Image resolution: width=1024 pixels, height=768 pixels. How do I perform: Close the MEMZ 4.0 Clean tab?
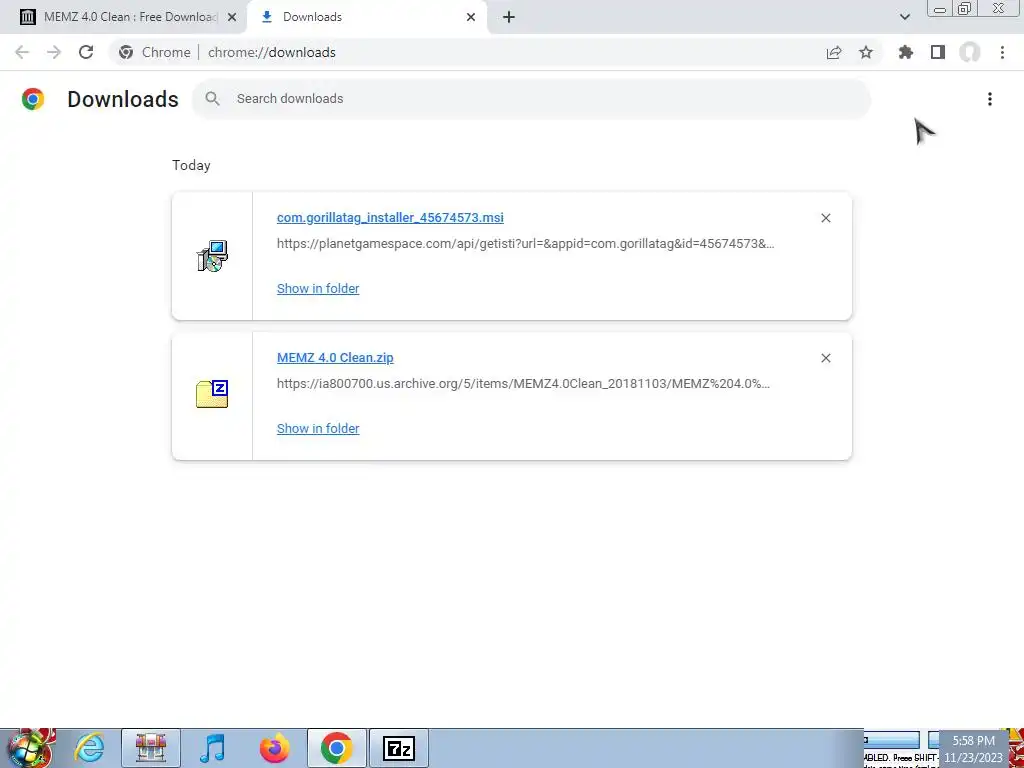coord(232,17)
